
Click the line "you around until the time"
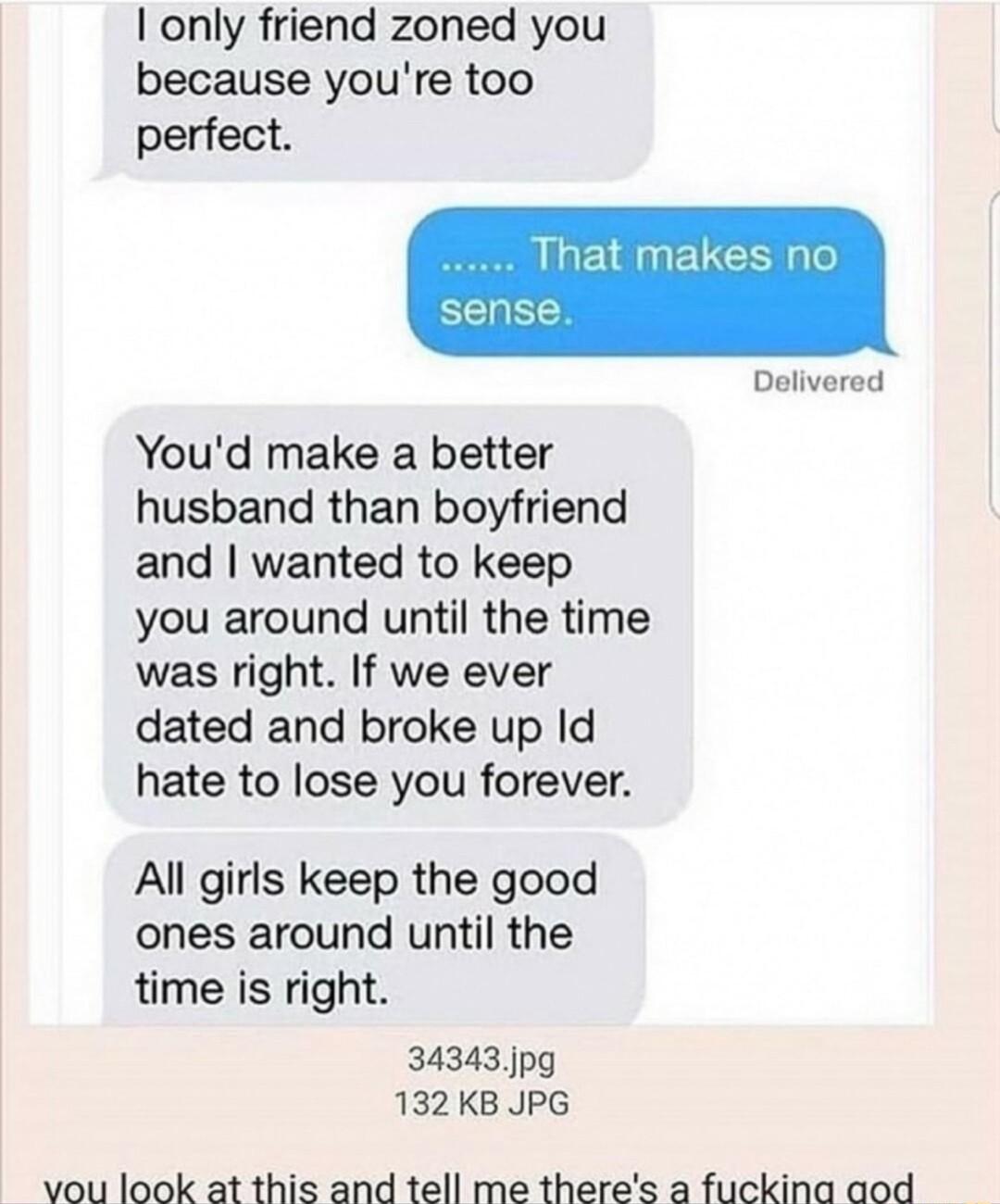coord(394,618)
